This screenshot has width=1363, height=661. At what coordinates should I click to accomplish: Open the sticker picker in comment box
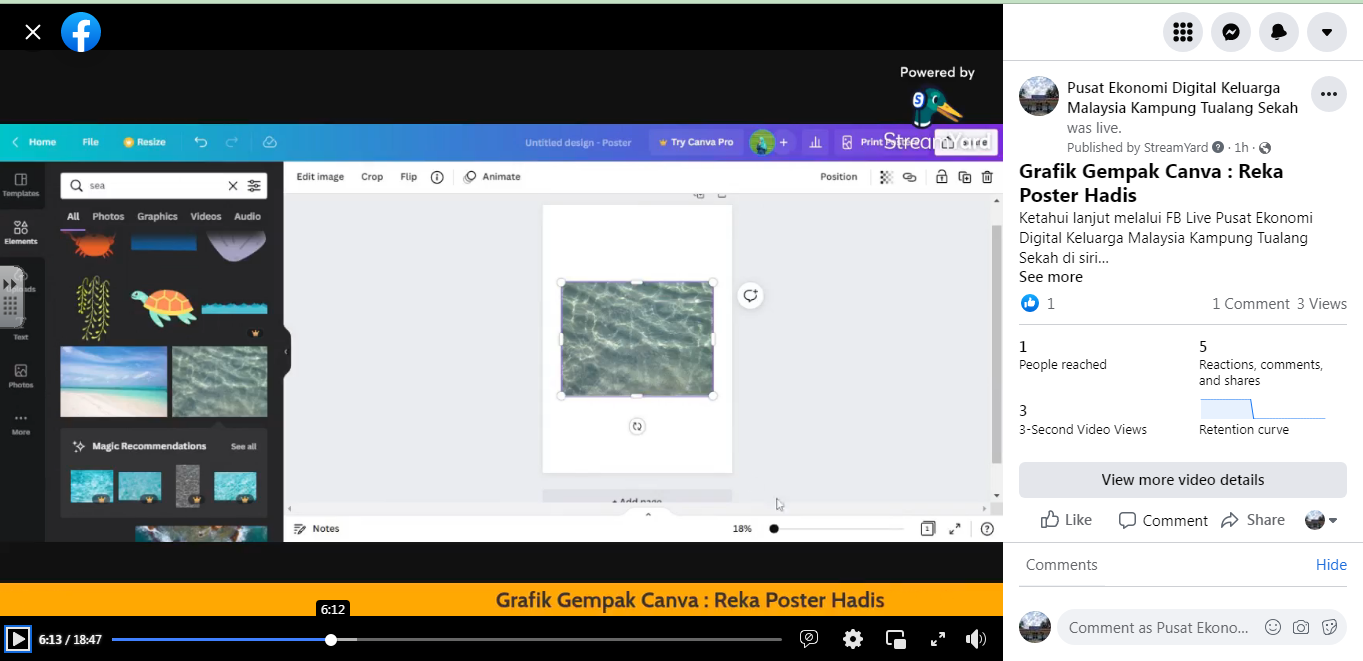(x=1330, y=627)
